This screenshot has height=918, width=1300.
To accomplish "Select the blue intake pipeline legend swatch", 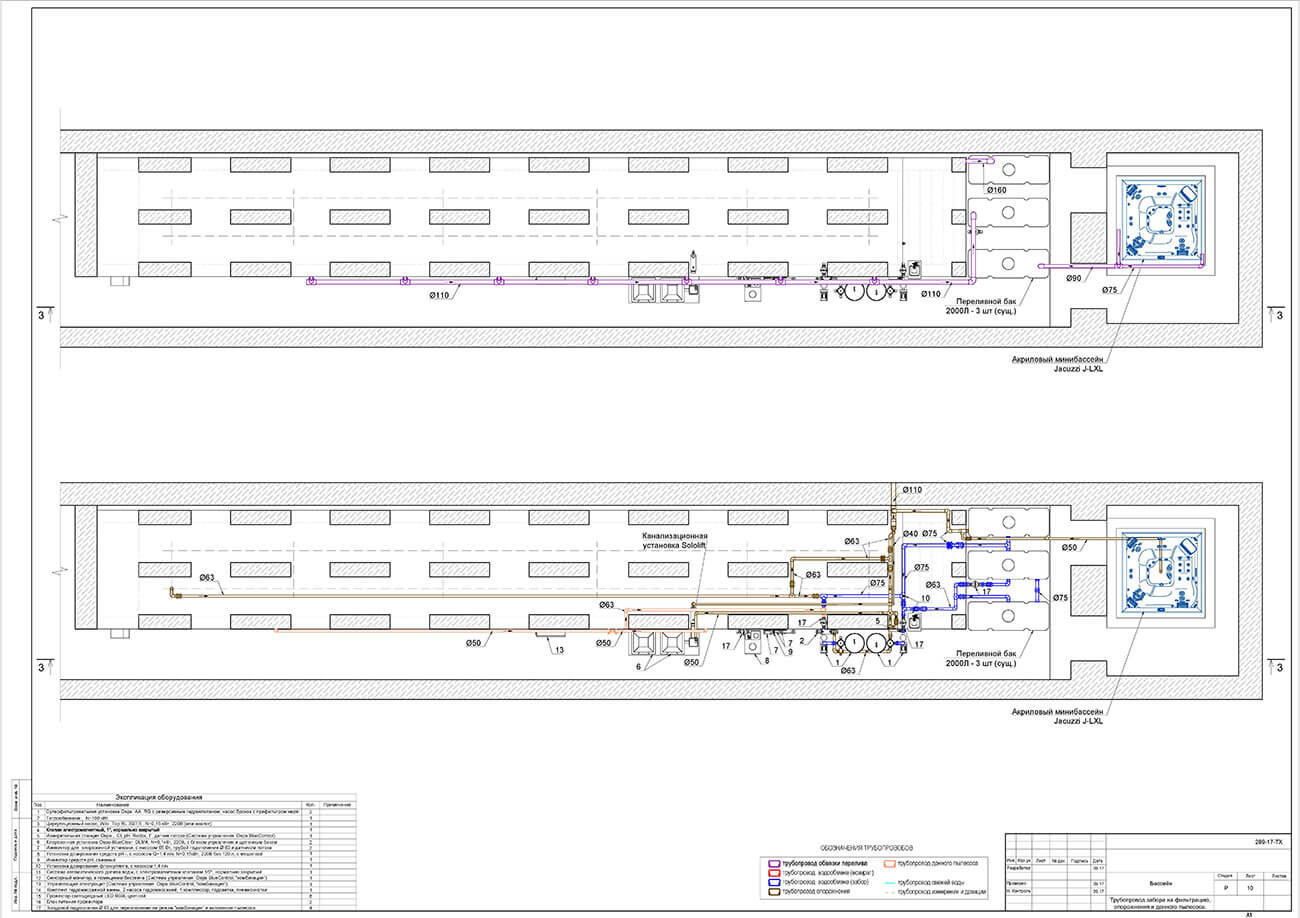I will (773, 882).
